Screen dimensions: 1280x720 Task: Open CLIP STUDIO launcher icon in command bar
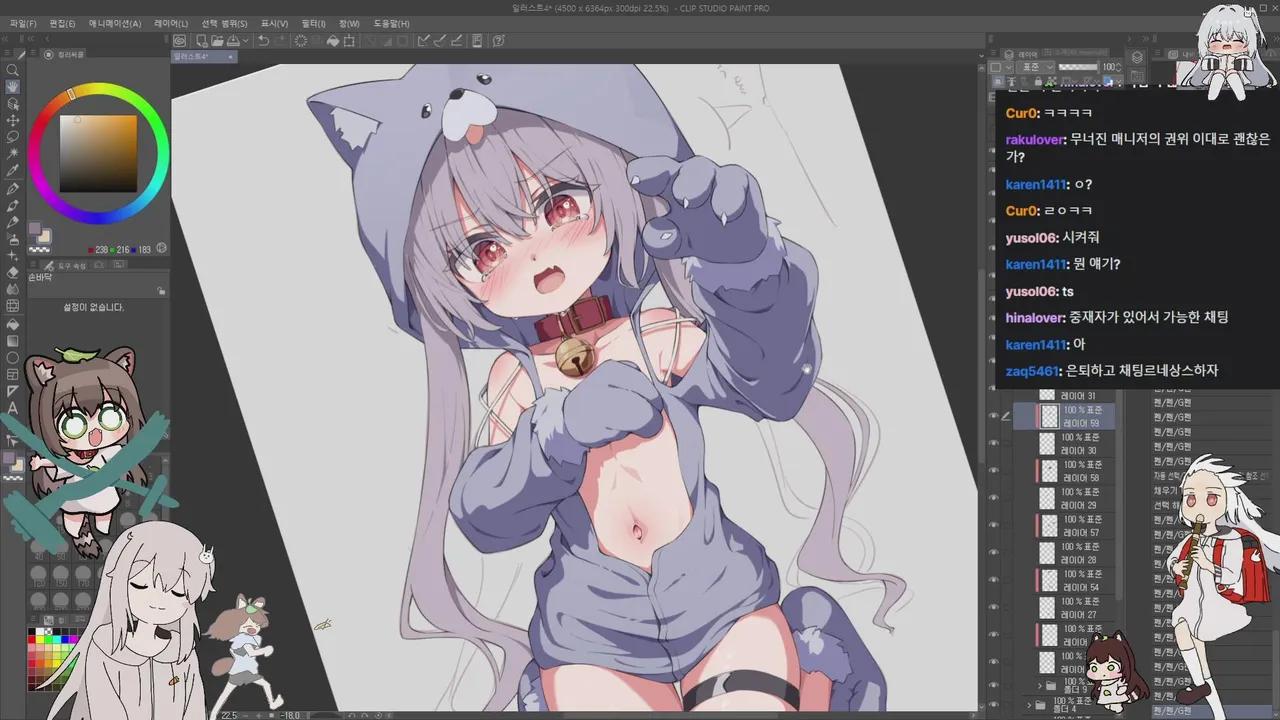coord(179,41)
